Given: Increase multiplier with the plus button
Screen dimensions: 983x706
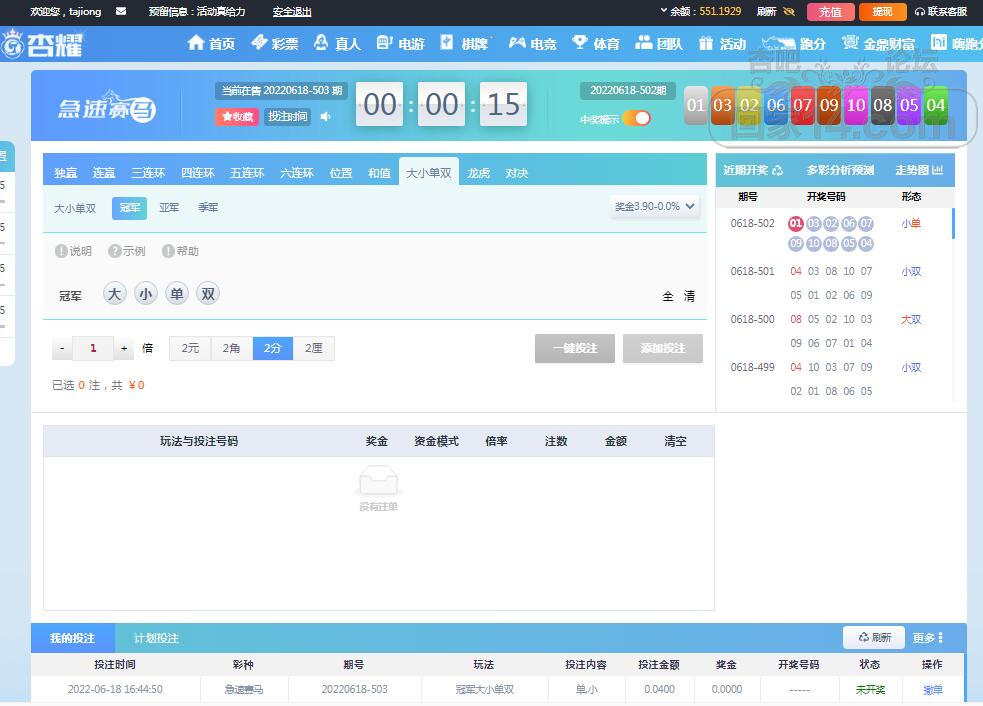Looking at the screenshot, I should pos(124,349).
